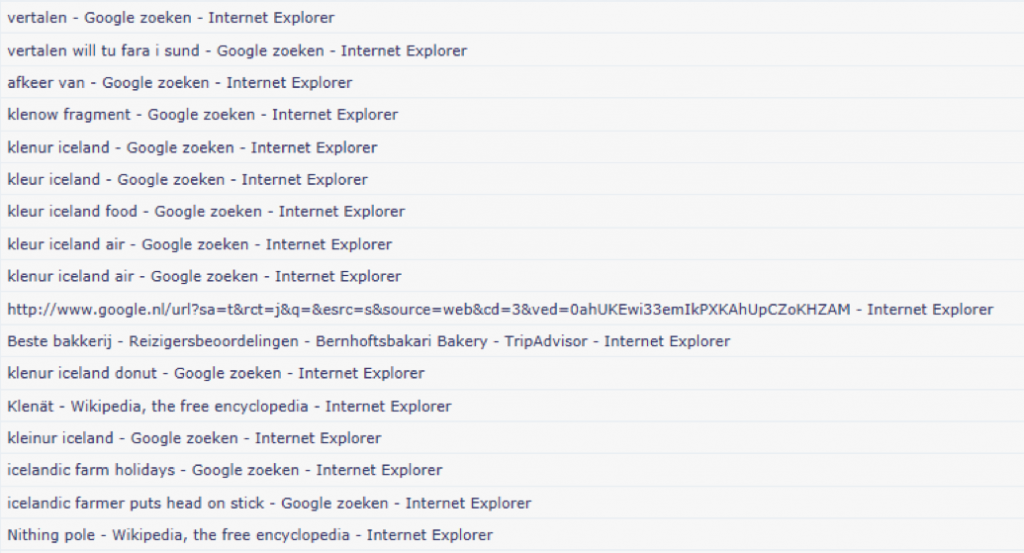Viewport: 1024px width, 553px height.
Task: Click the 'icelandic farm holidays' entry
Action: tap(225, 470)
